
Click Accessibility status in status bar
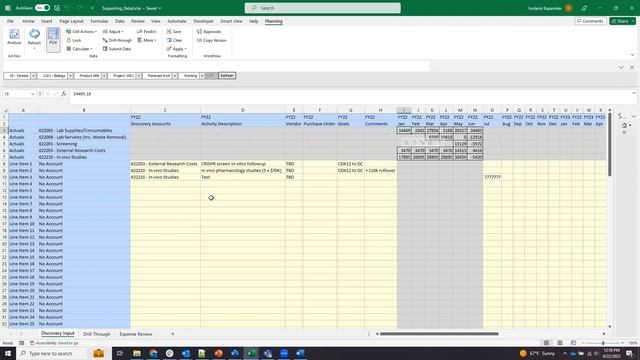54,343
